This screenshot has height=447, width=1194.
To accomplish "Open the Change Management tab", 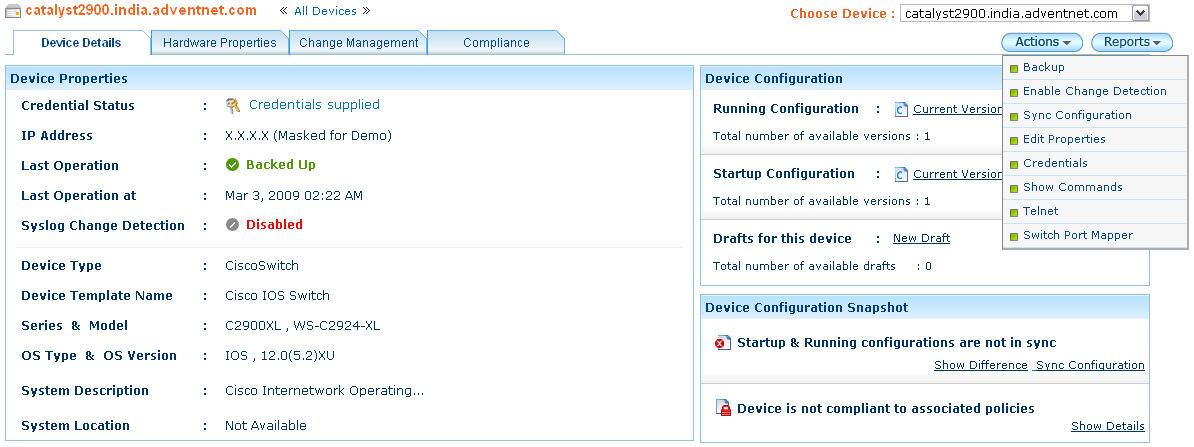I will tap(358, 43).
